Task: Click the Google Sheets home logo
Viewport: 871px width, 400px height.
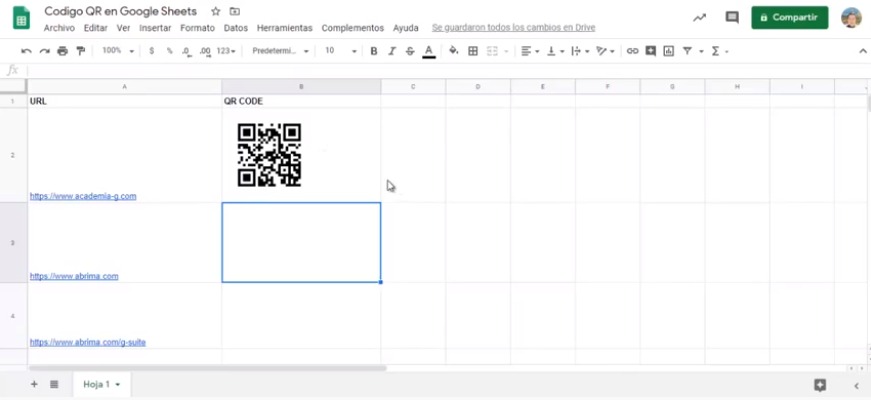Action: tap(21, 18)
